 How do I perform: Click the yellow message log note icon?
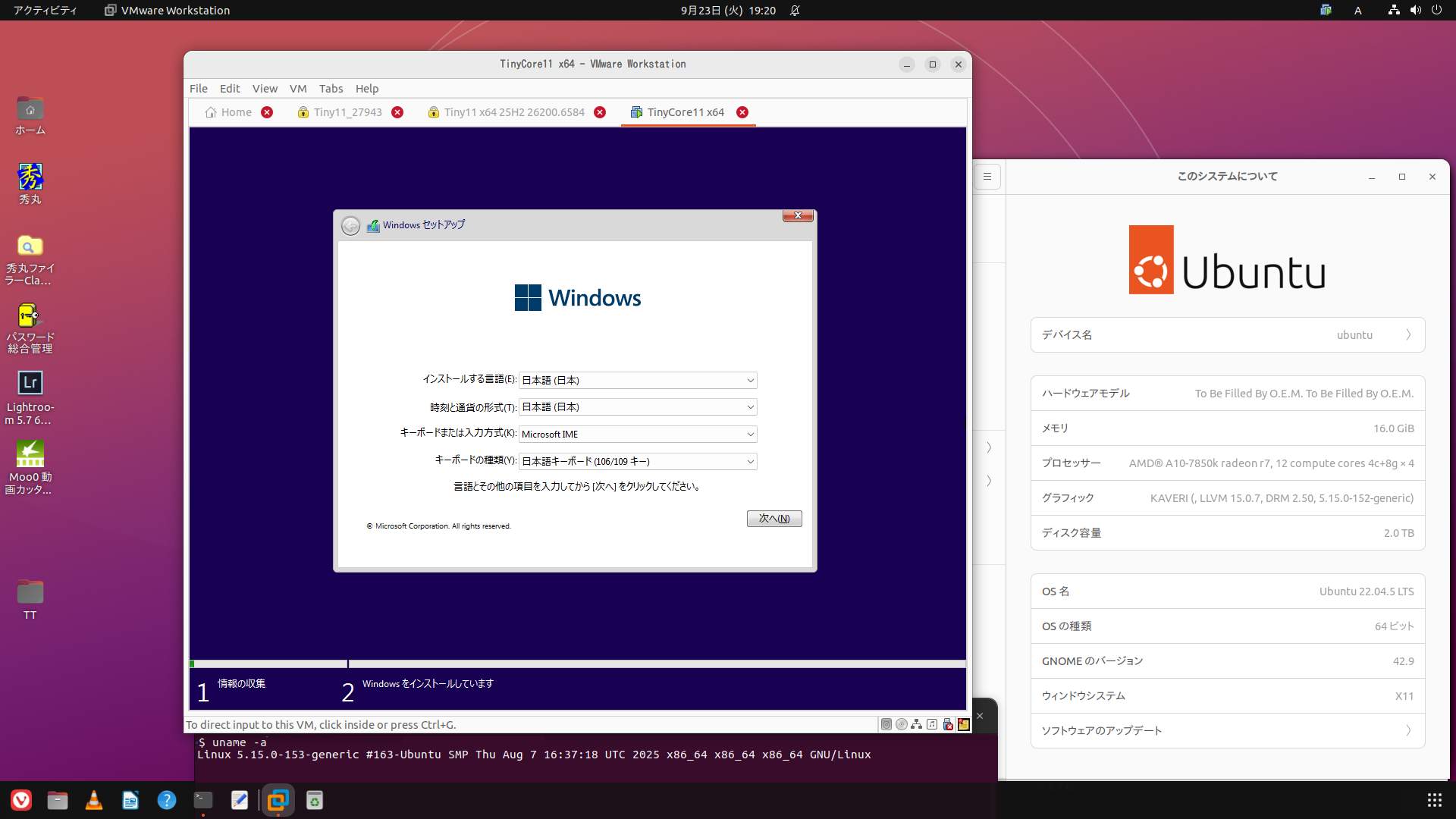click(x=964, y=724)
